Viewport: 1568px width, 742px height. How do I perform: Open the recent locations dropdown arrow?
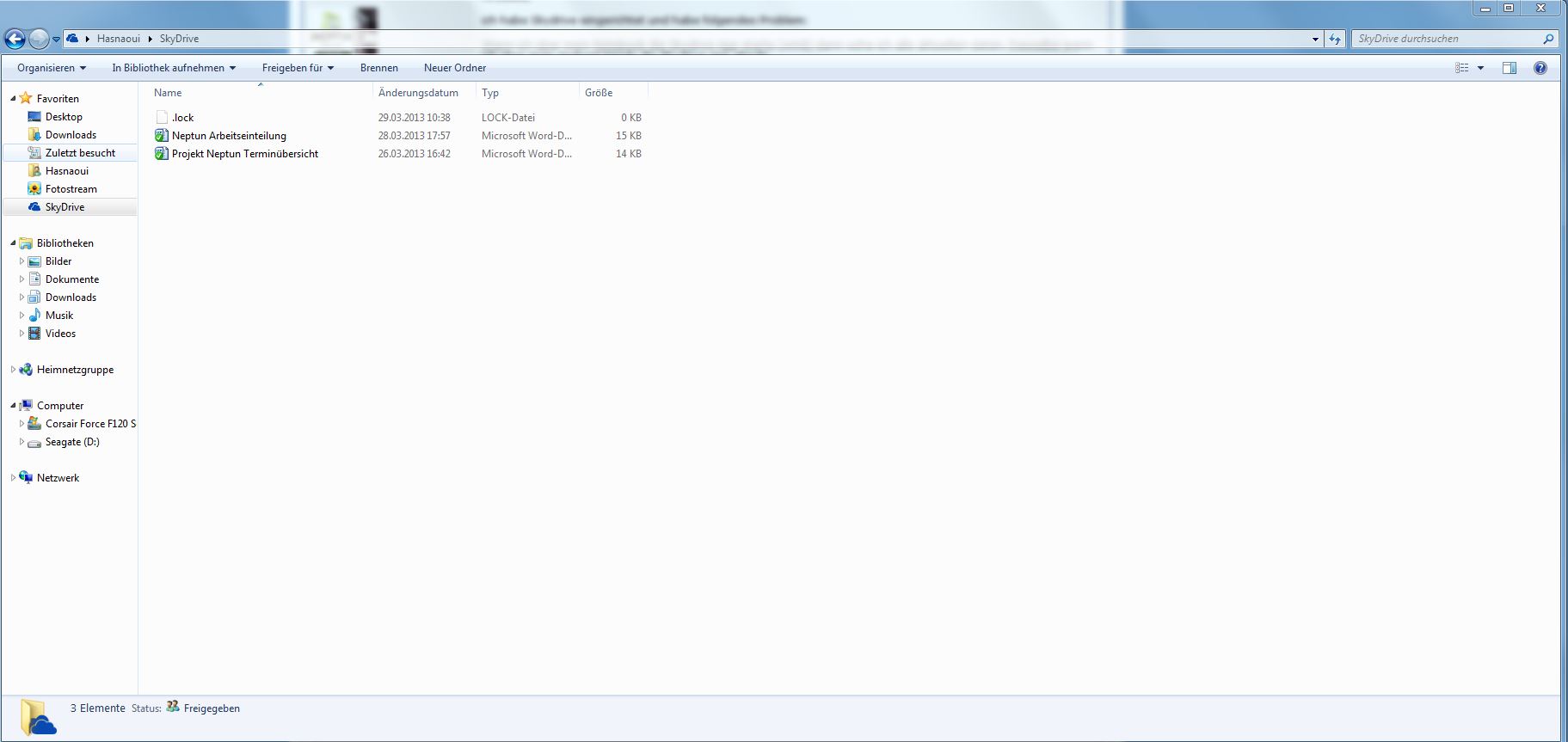56,40
